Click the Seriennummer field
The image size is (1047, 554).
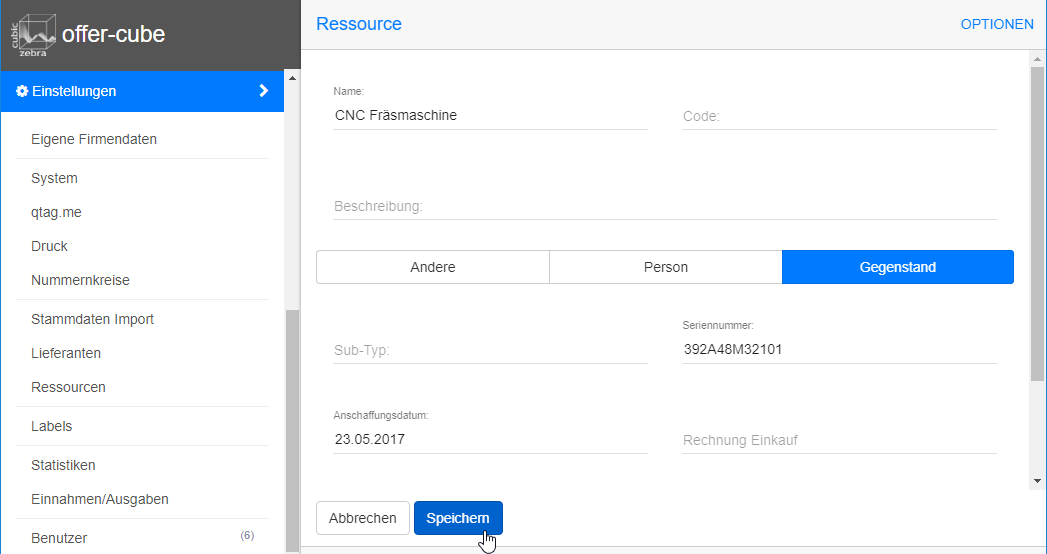pyautogui.click(x=838, y=350)
